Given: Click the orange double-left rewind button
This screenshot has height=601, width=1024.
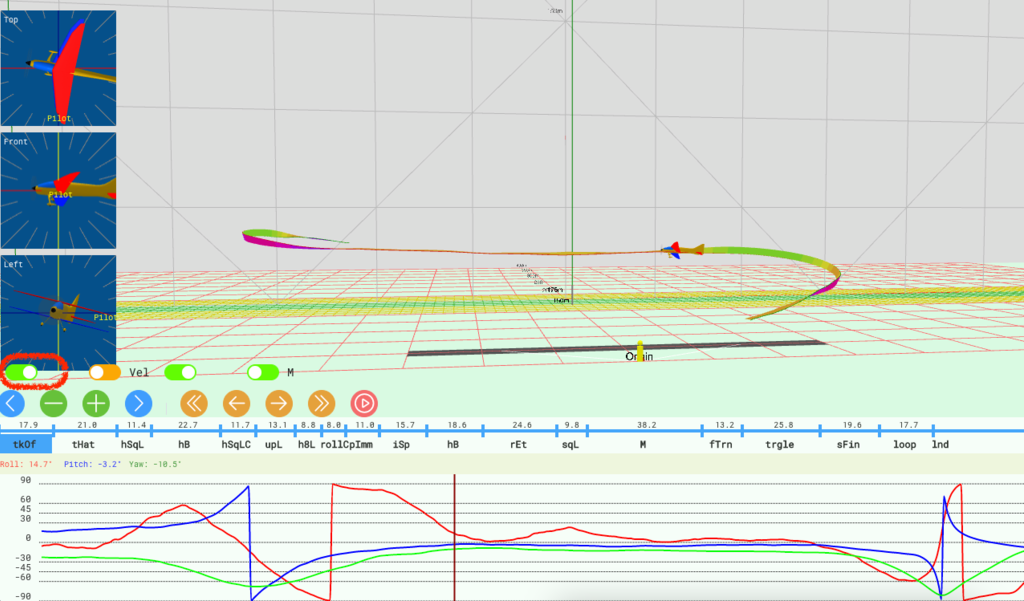Looking at the screenshot, I should (194, 404).
